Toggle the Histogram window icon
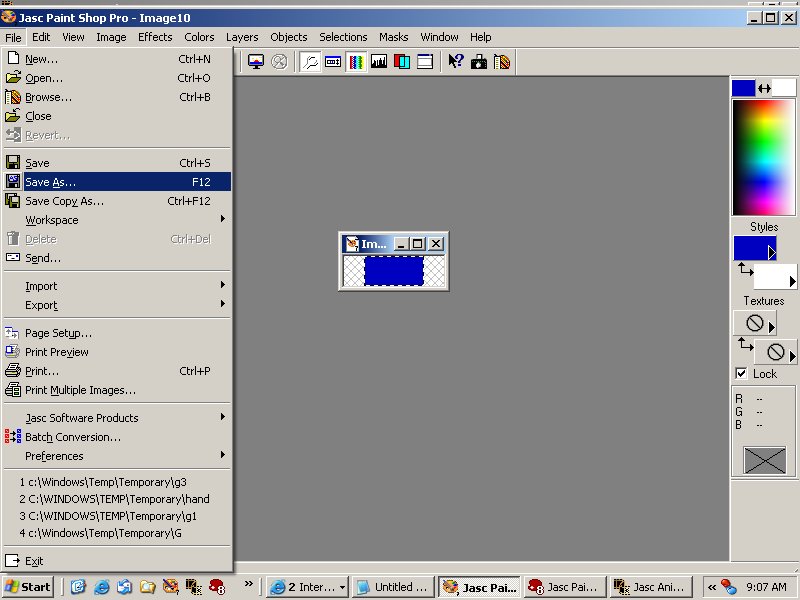This screenshot has width=800, height=600. click(x=379, y=62)
